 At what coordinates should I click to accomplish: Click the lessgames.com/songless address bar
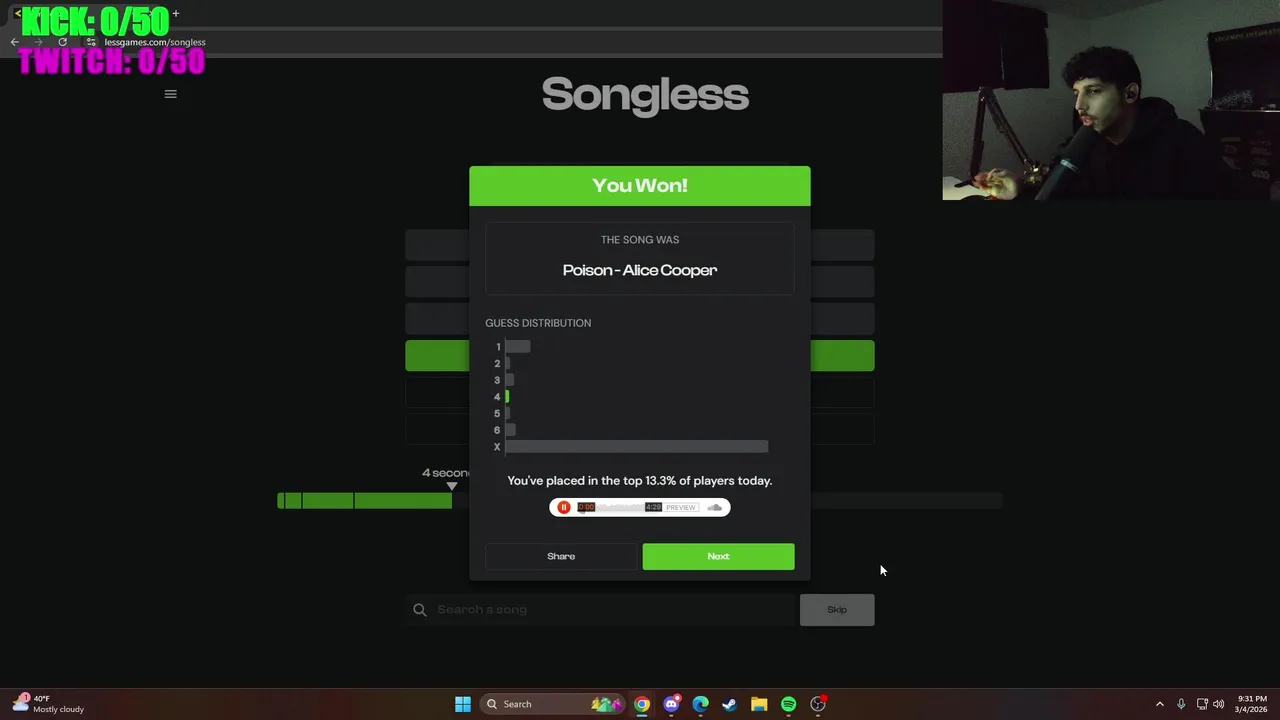(x=155, y=42)
